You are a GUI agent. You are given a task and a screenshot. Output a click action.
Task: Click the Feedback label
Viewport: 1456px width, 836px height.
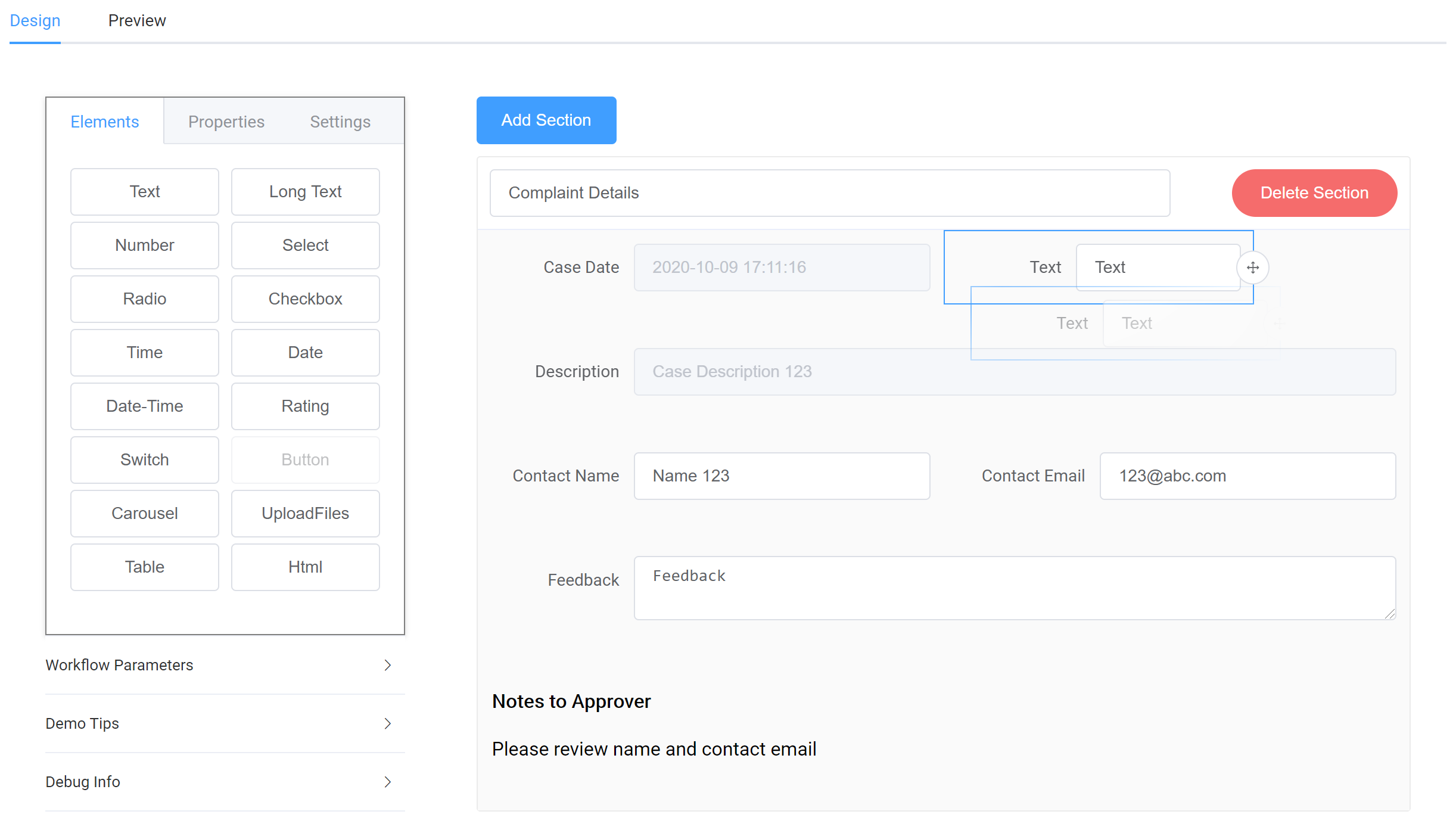click(x=583, y=580)
